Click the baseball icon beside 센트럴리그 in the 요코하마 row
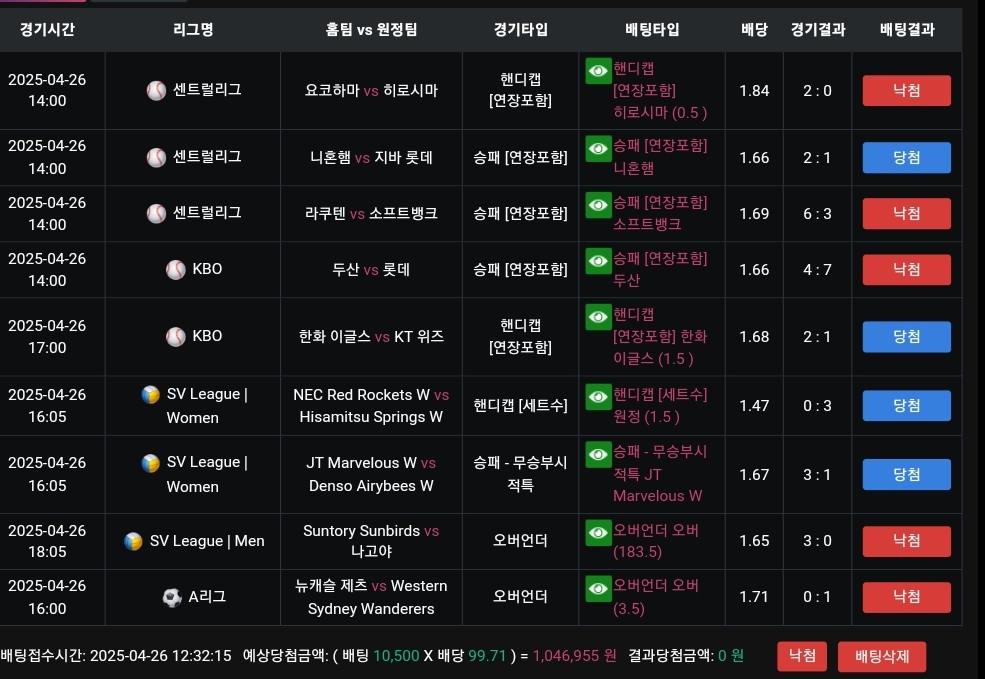This screenshot has height=679, width=985. click(x=156, y=90)
